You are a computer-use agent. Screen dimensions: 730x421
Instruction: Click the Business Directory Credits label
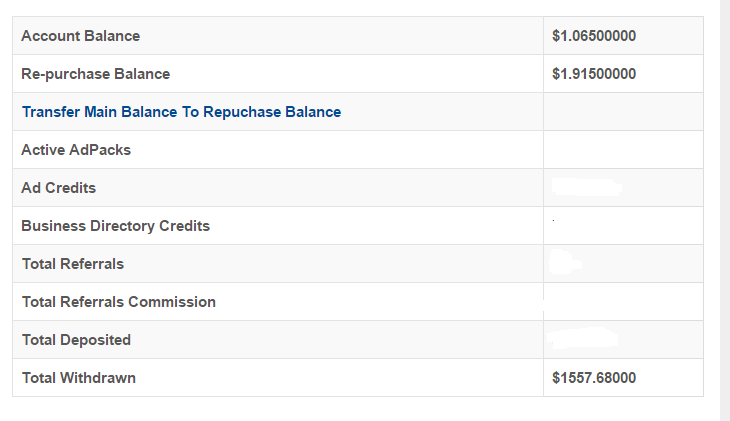point(115,226)
